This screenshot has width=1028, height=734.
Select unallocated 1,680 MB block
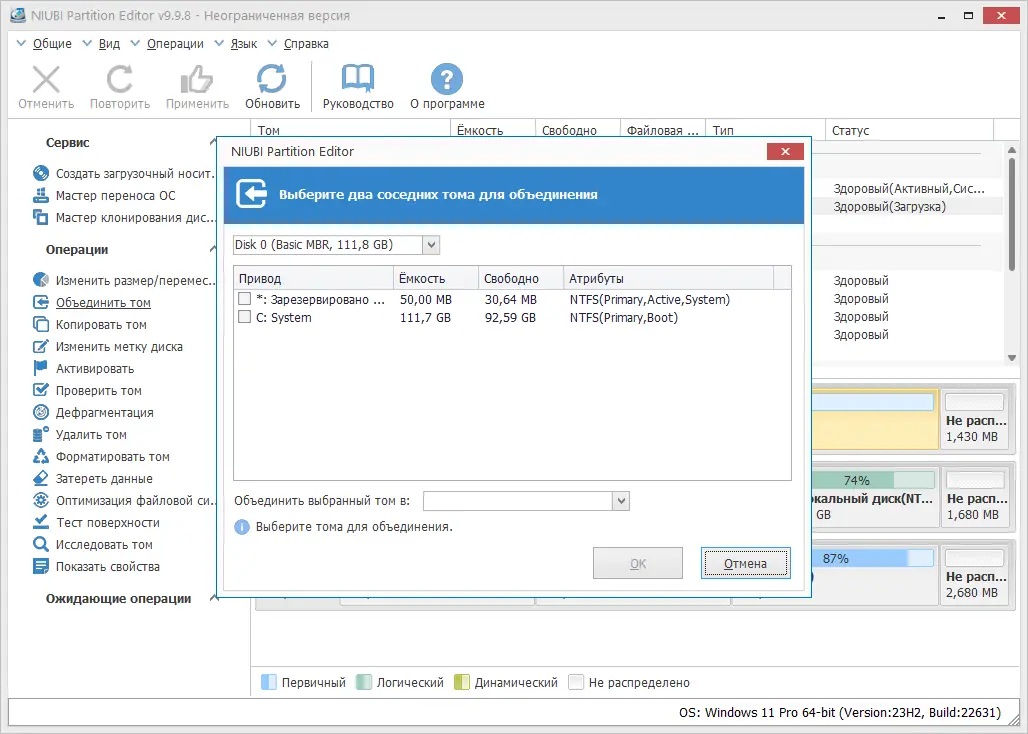click(x=974, y=497)
